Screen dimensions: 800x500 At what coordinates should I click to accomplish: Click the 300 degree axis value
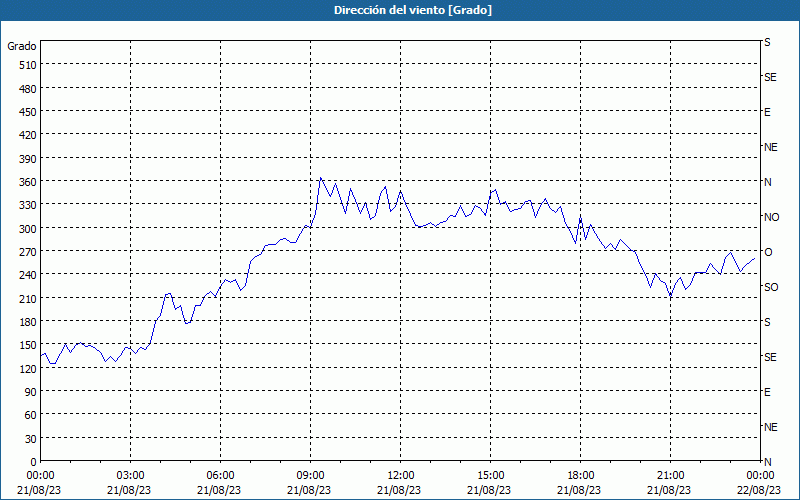29,229
